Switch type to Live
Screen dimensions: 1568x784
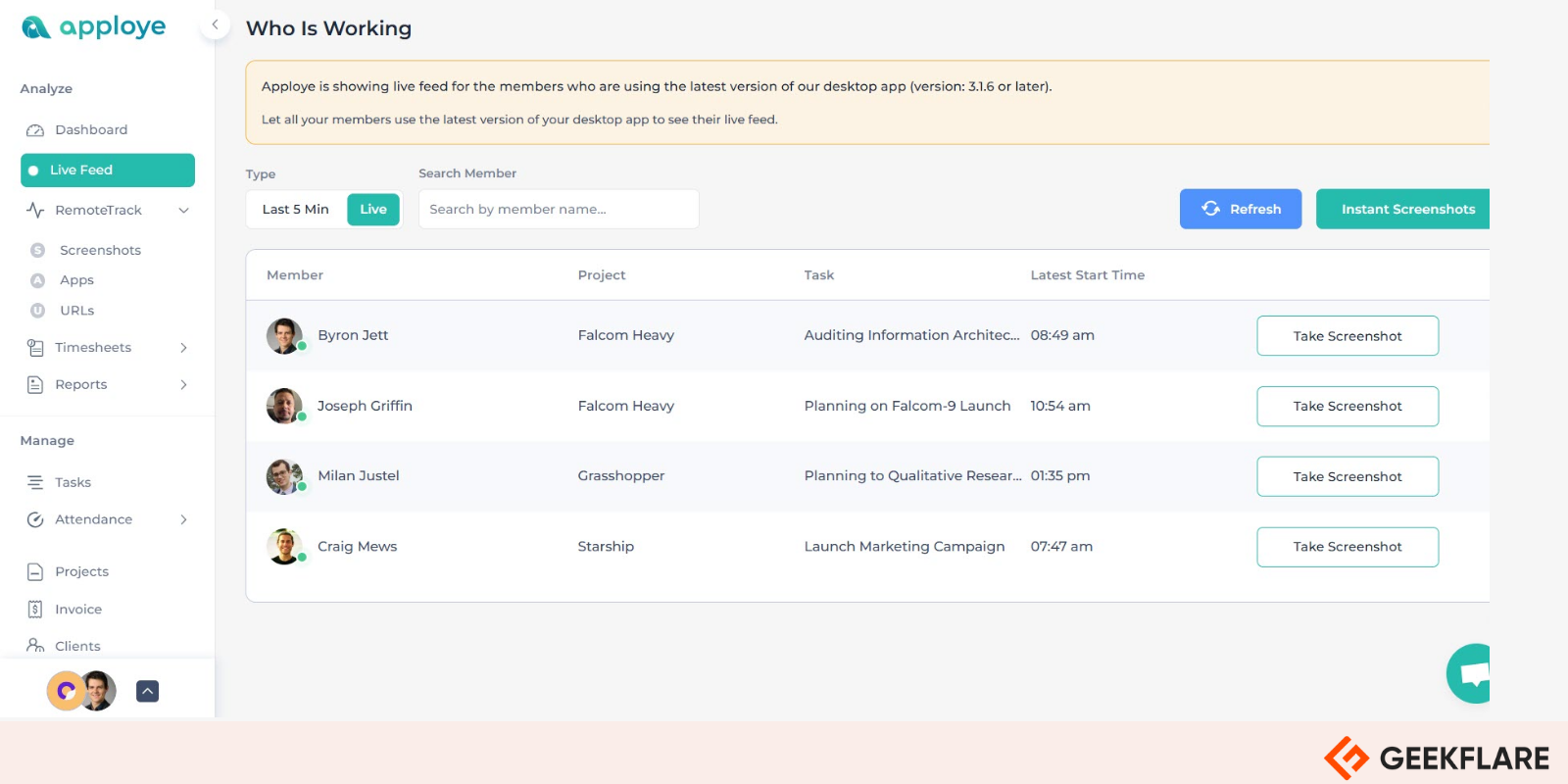tap(373, 210)
